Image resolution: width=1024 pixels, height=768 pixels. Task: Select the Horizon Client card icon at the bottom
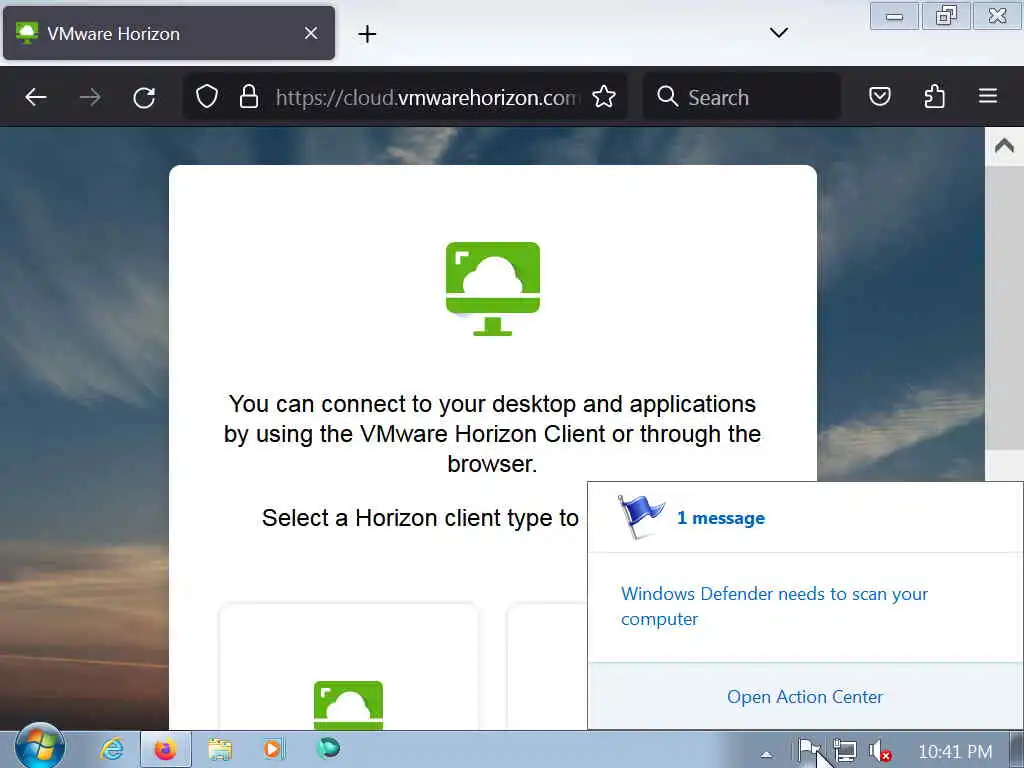pos(348,705)
